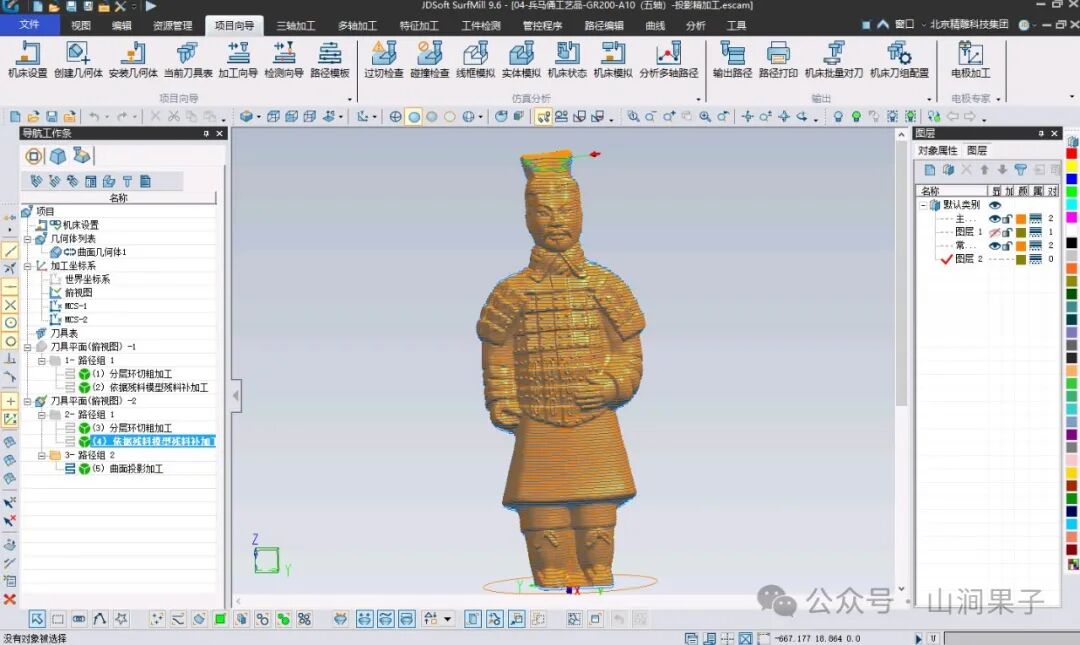
Task: Click 路径打印 path print icon
Action: 778,59
